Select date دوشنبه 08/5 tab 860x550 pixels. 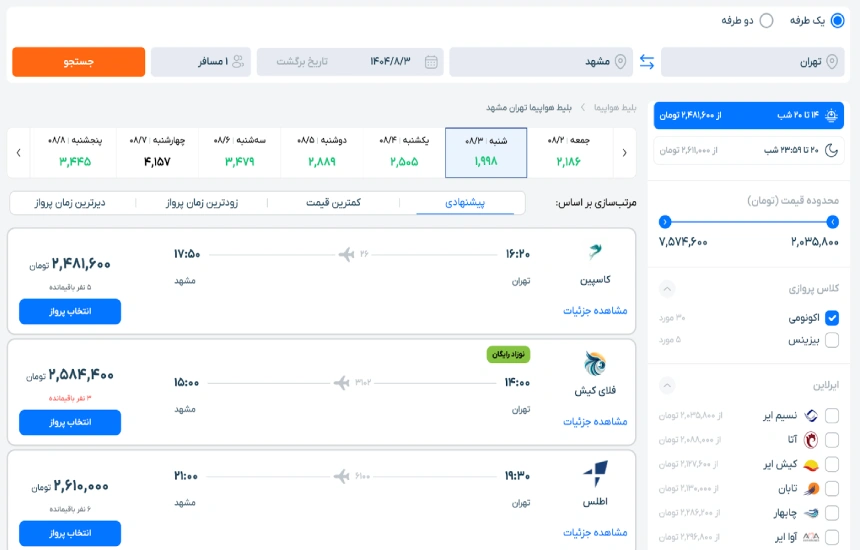point(322,152)
